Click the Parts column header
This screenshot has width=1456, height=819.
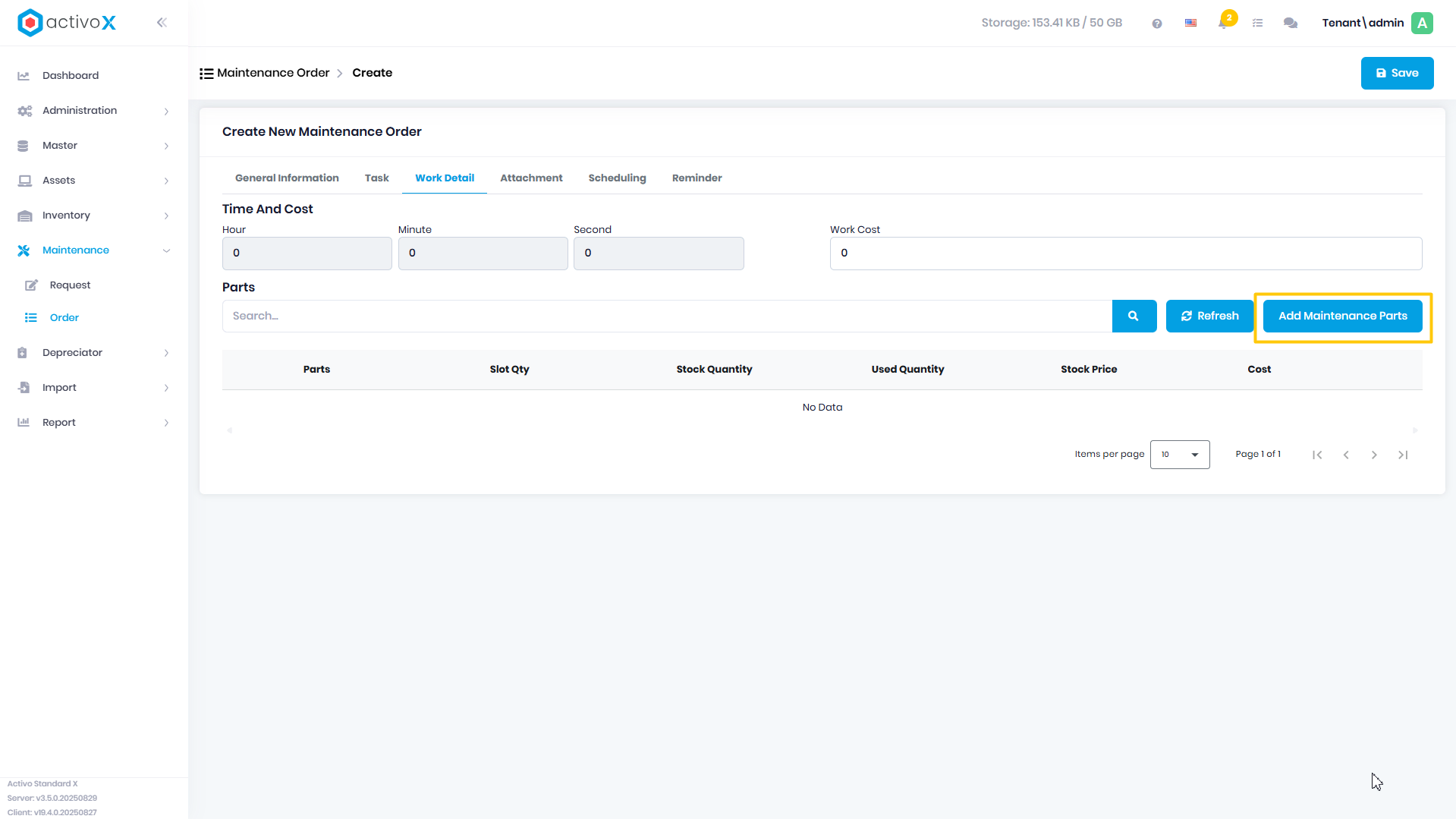pos(316,370)
